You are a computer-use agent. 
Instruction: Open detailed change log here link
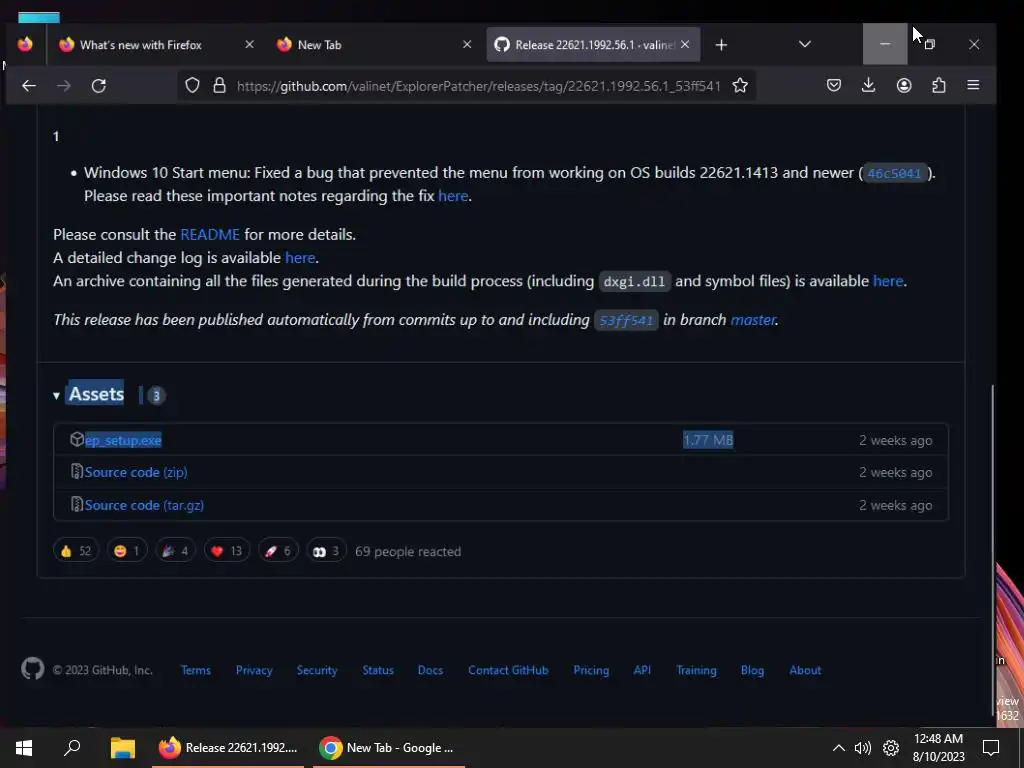coord(300,258)
